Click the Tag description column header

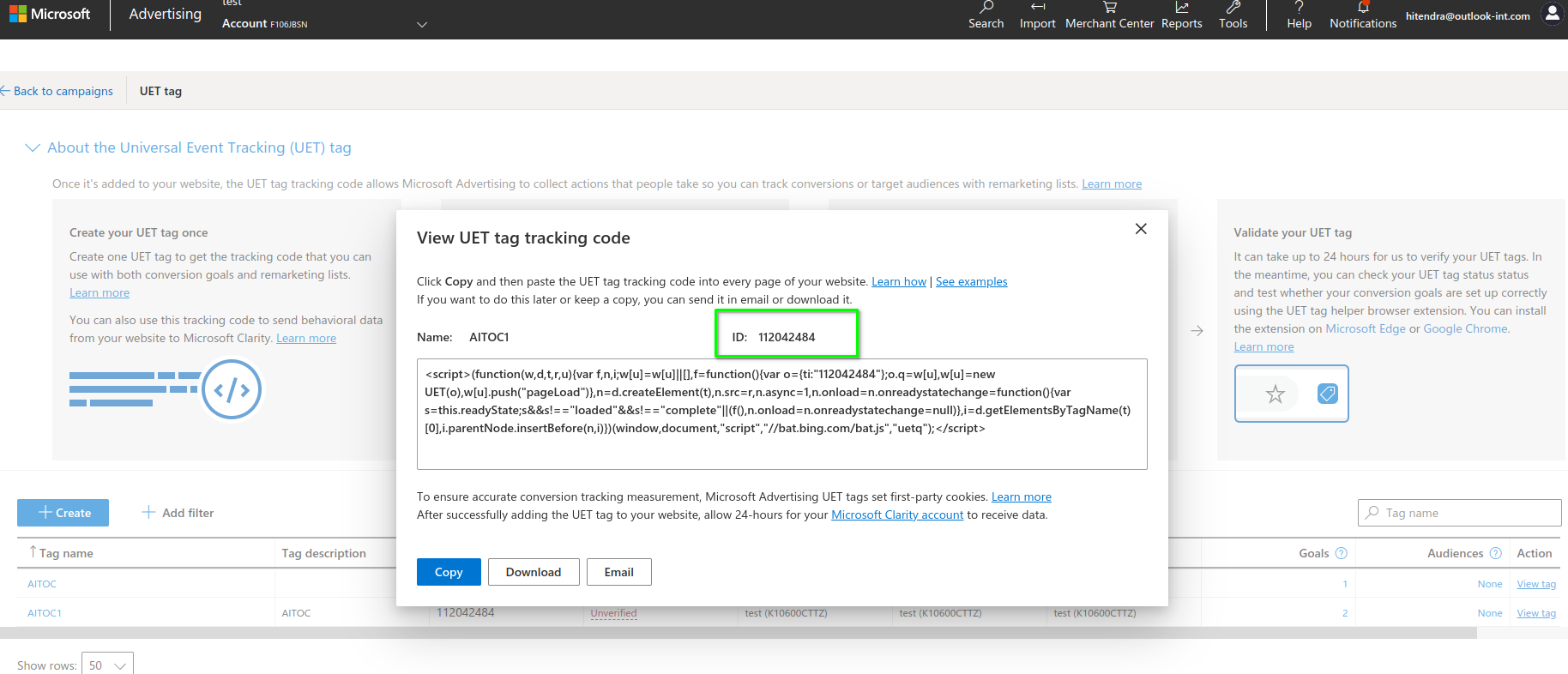[x=324, y=553]
